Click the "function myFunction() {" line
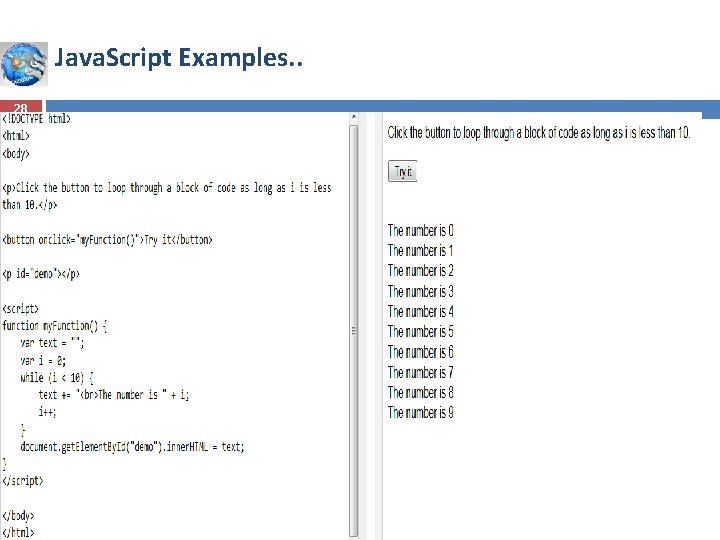The height and width of the screenshot is (540, 720). tap(55, 326)
